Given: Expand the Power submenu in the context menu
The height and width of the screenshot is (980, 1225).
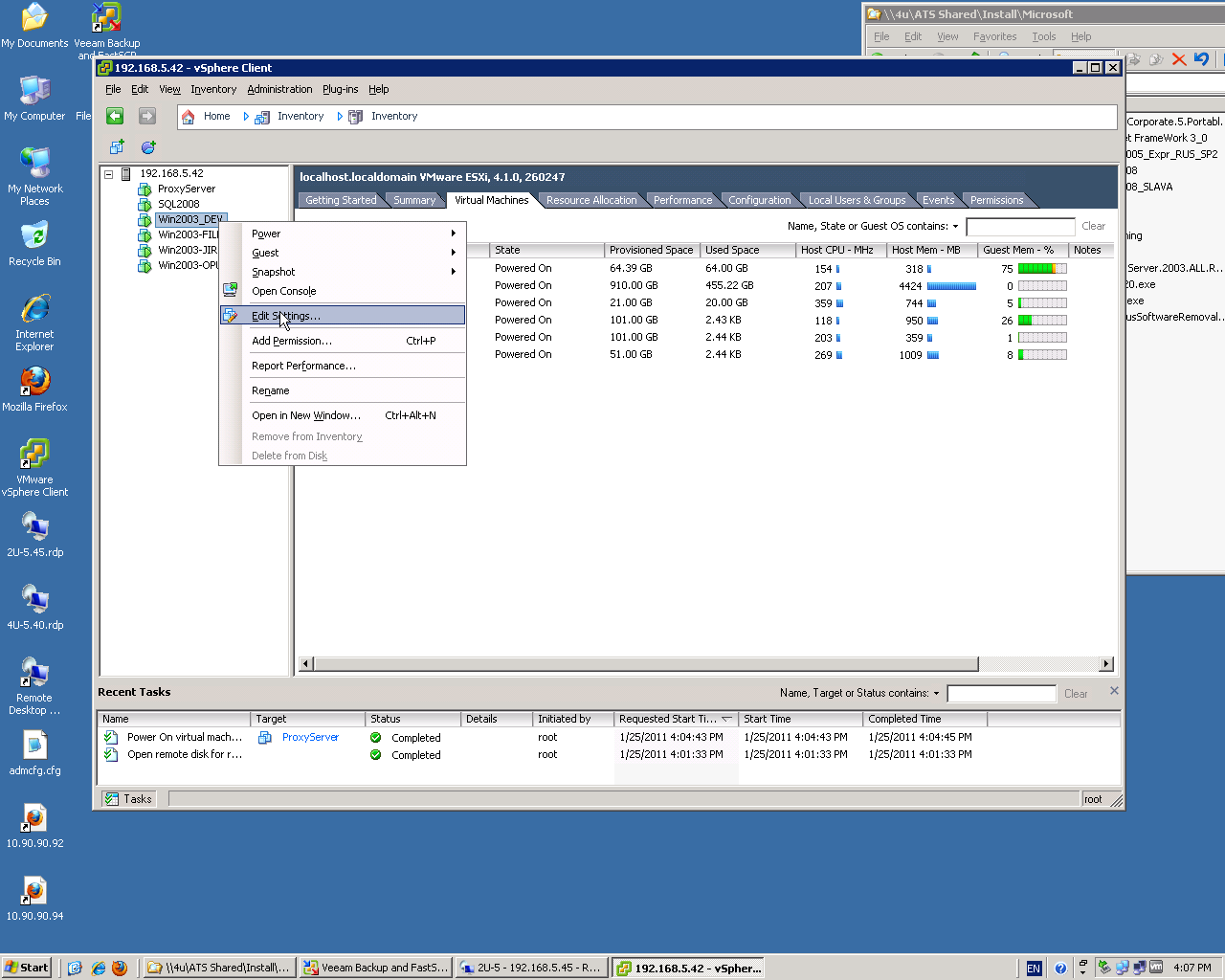Looking at the screenshot, I should point(343,234).
